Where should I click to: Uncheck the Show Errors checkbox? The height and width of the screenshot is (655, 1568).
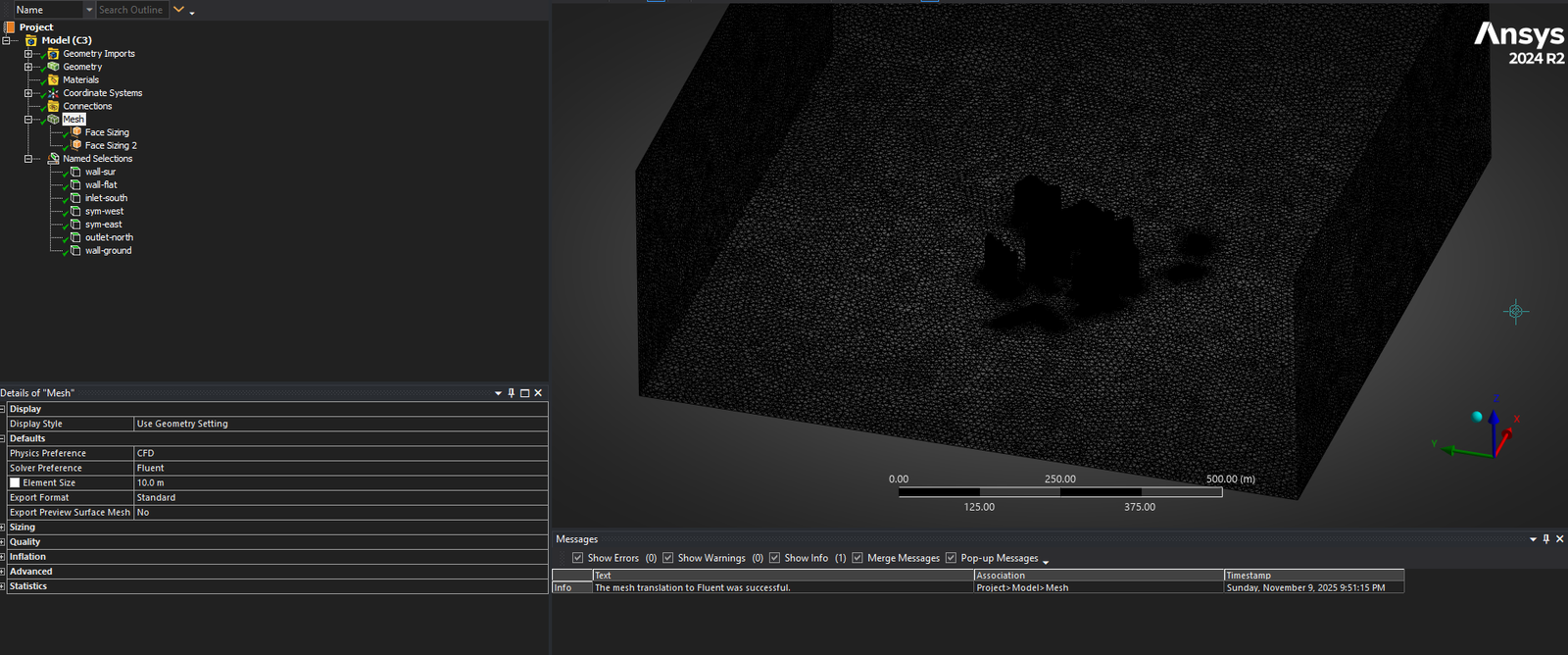coord(577,558)
